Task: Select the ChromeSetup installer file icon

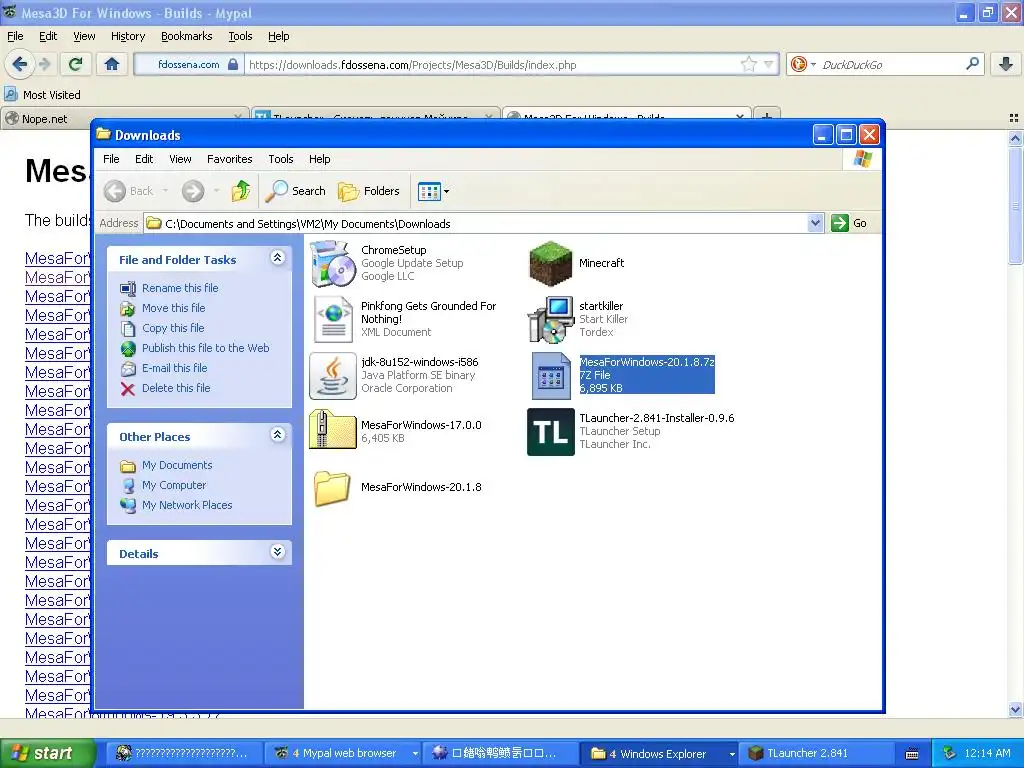Action: coord(332,263)
